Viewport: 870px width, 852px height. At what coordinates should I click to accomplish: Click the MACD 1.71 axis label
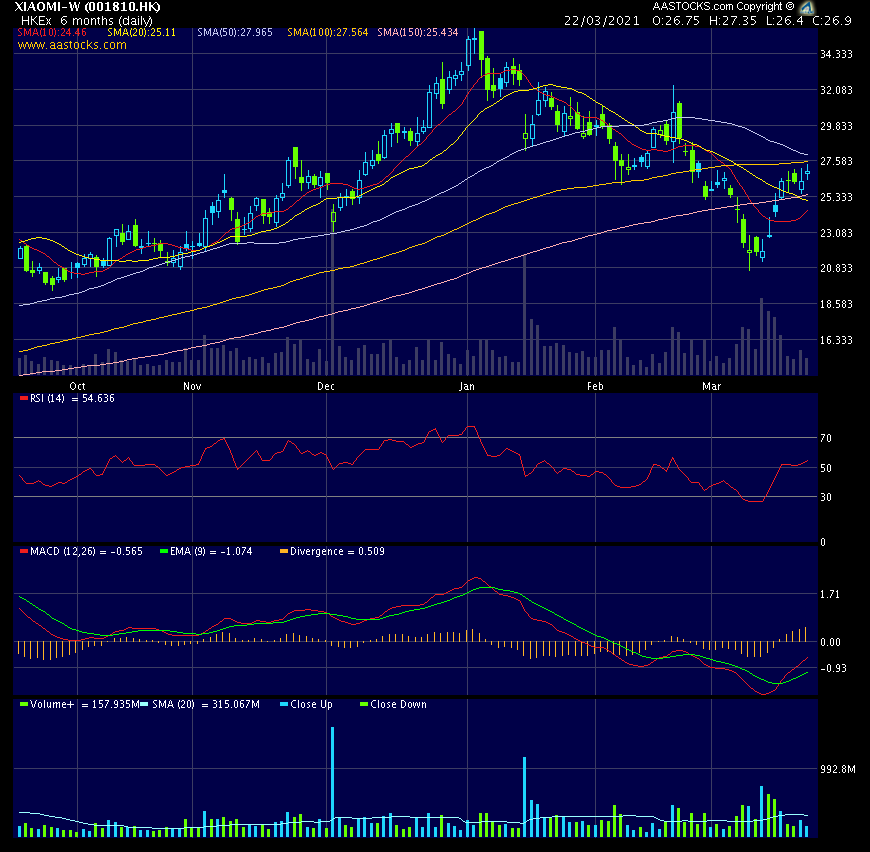[829, 594]
